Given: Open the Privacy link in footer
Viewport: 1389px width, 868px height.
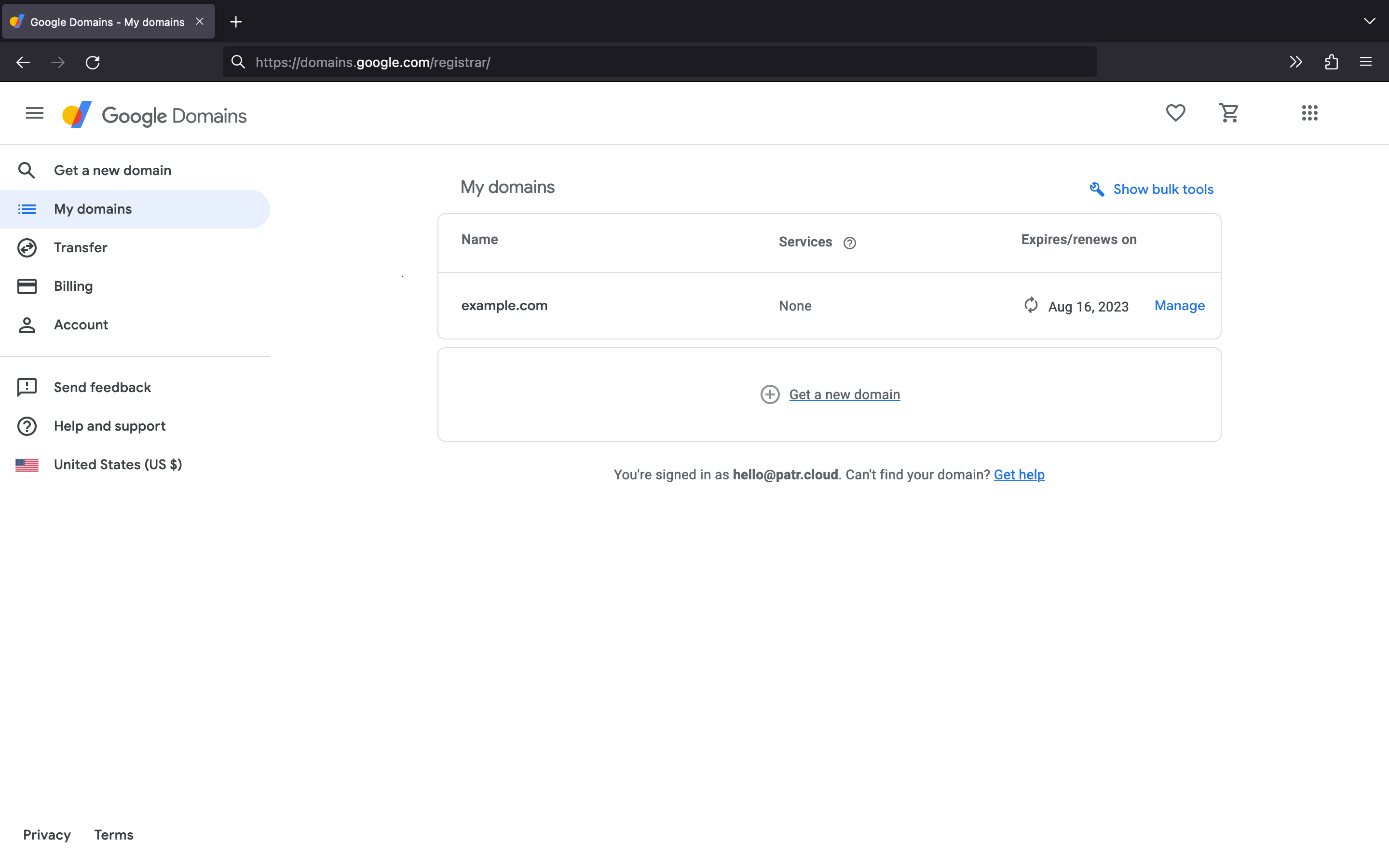Looking at the screenshot, I should (47, 835).
